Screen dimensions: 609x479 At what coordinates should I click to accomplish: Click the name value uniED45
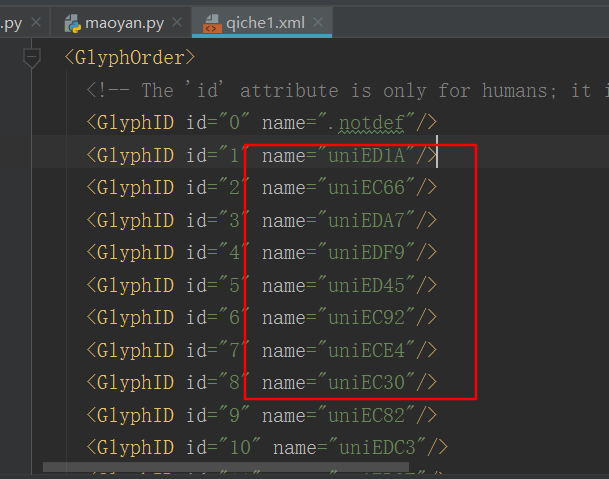pyautogui.click(x=366, y=286)
